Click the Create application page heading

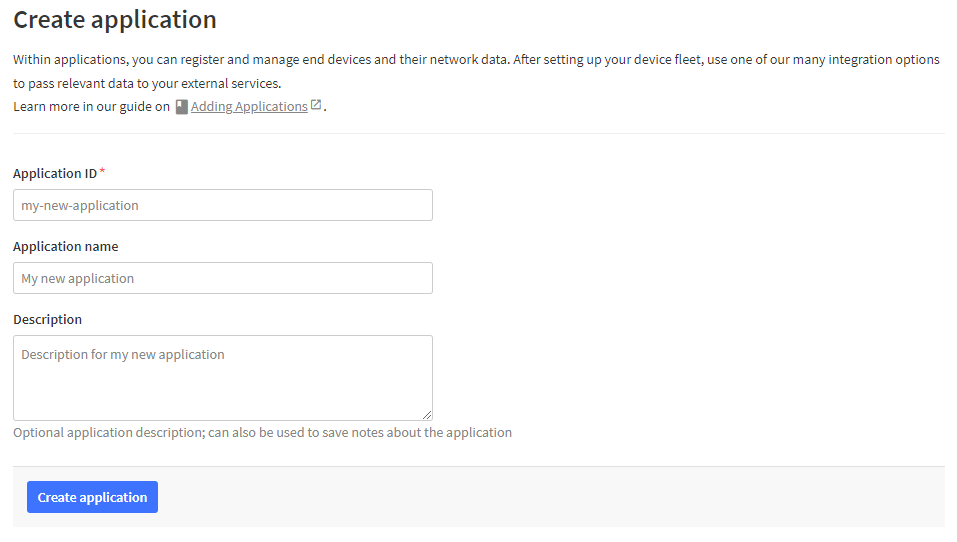(x=115, y=20)
